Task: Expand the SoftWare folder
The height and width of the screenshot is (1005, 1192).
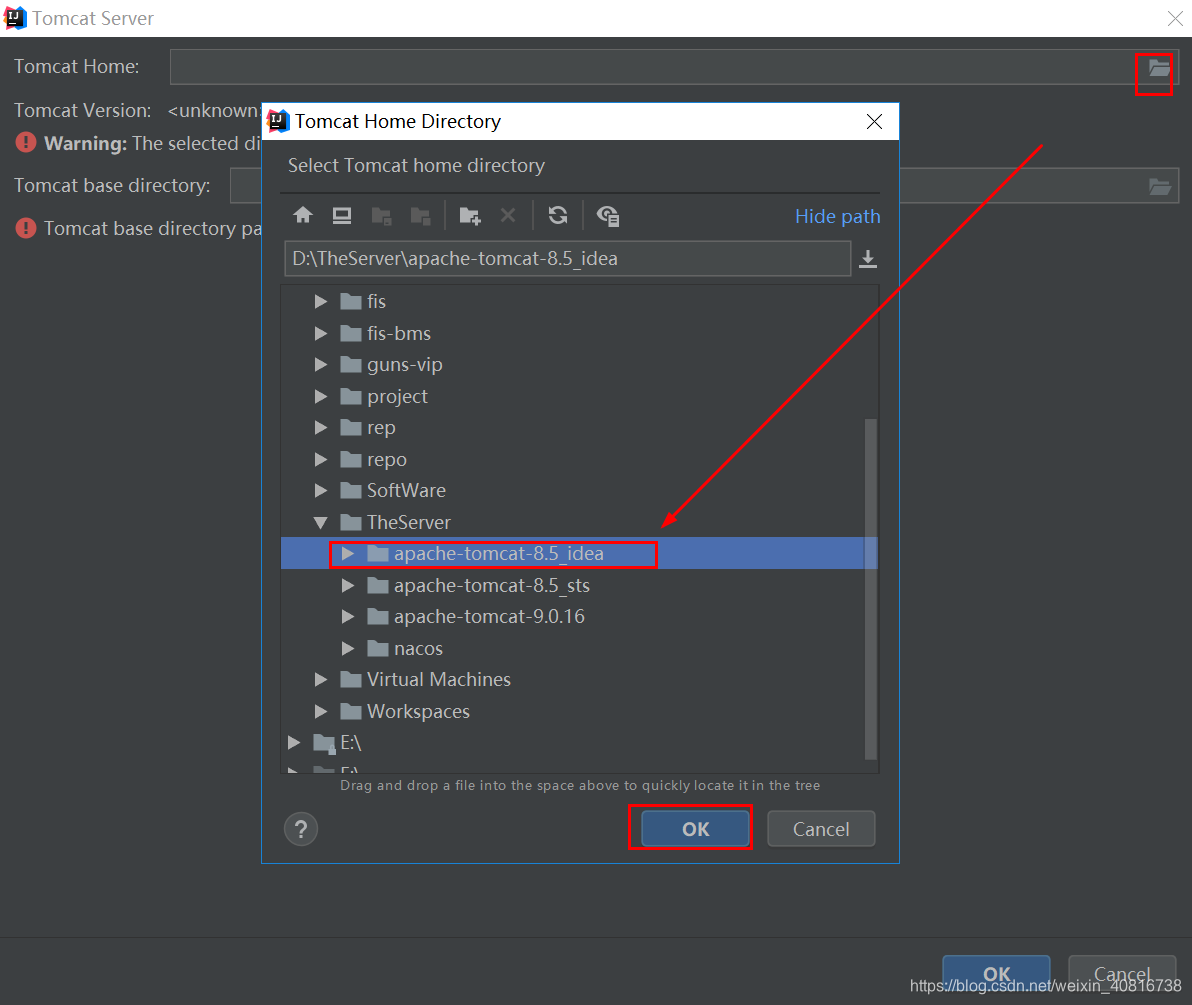Action: (x=321, y=490)
